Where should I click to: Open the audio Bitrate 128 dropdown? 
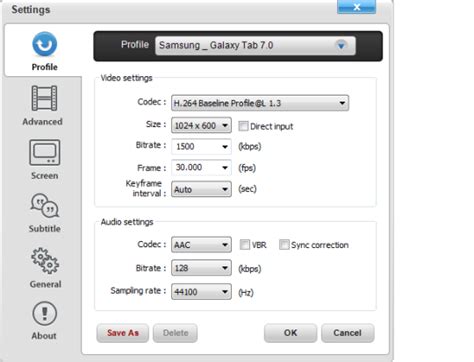[x=201, y=268]
